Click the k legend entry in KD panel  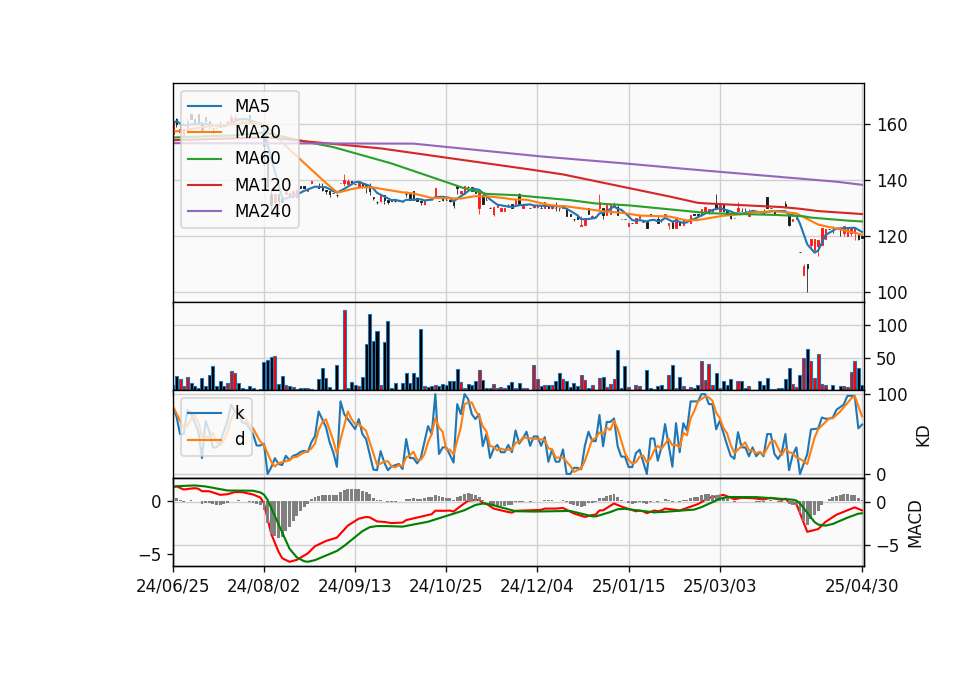(x=239, y=413)
